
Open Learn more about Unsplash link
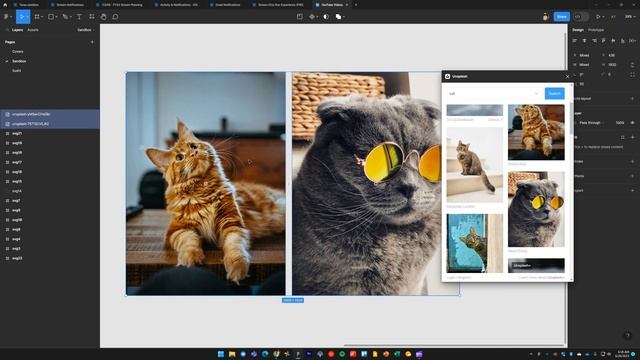542,278
